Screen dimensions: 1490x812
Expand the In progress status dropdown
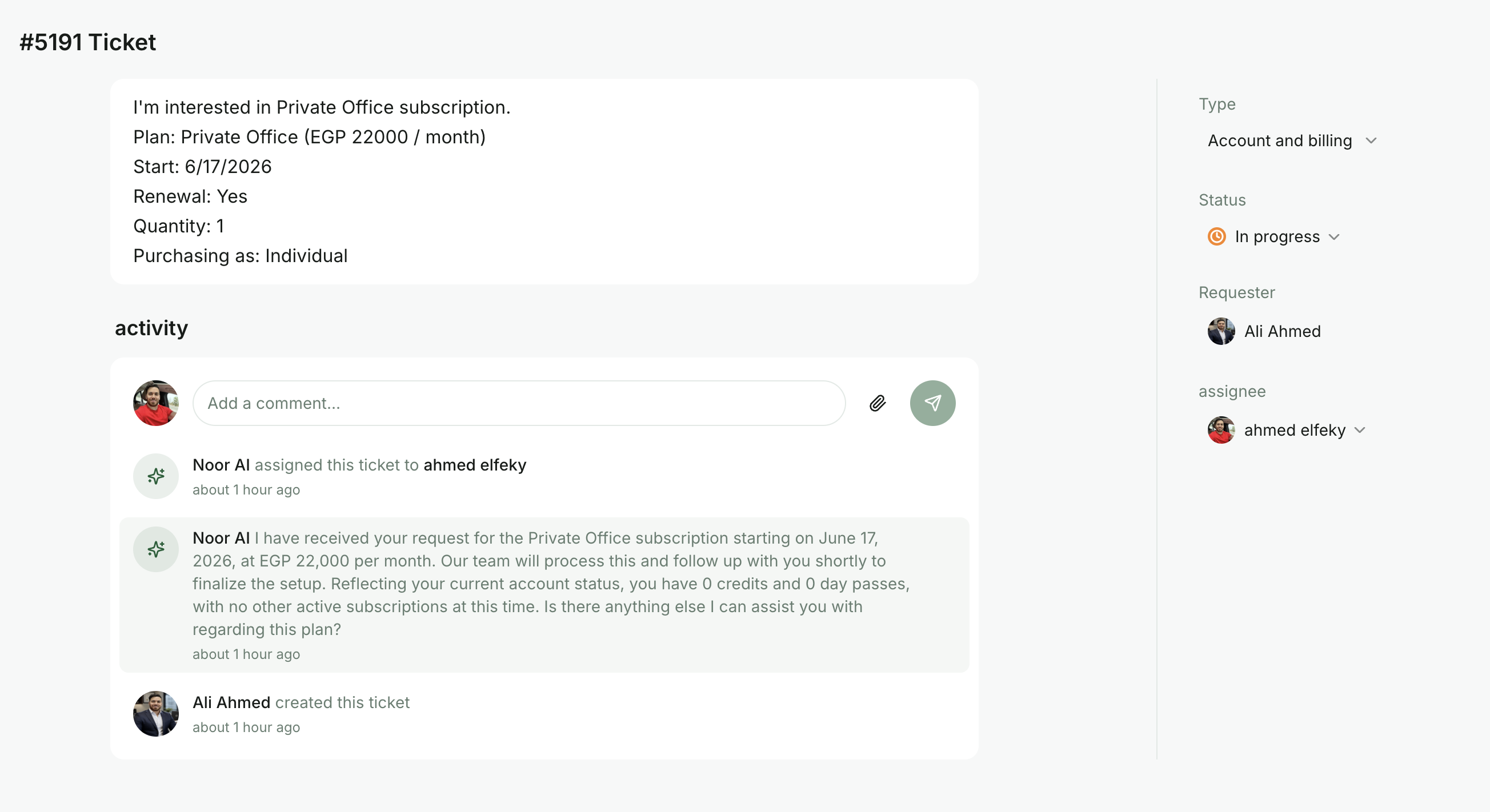[1273, 236]
